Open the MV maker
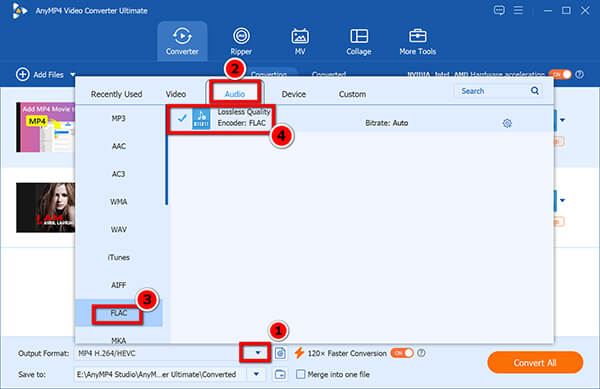Screen dimensions: 600x389 tap(300, 41)
